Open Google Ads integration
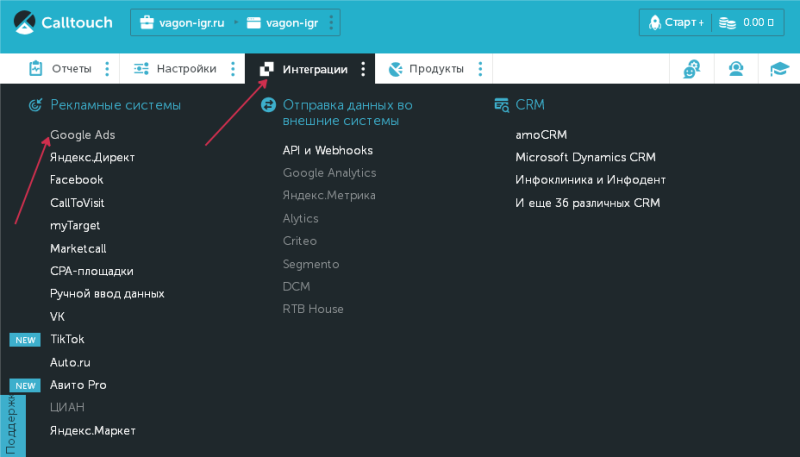 (83, 135)
